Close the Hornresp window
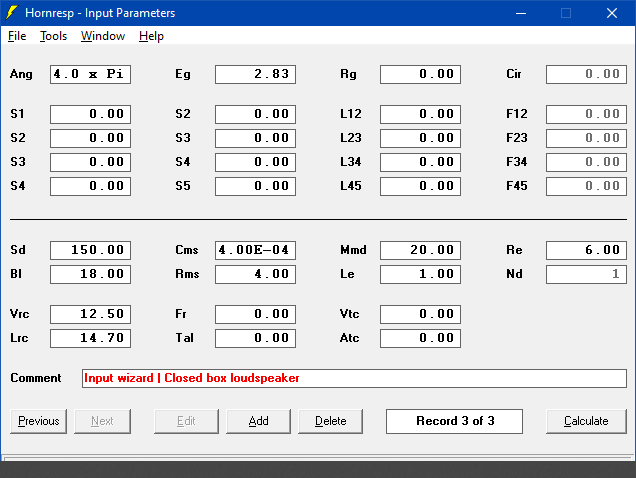The image size is (636, 478). point(612,13)
